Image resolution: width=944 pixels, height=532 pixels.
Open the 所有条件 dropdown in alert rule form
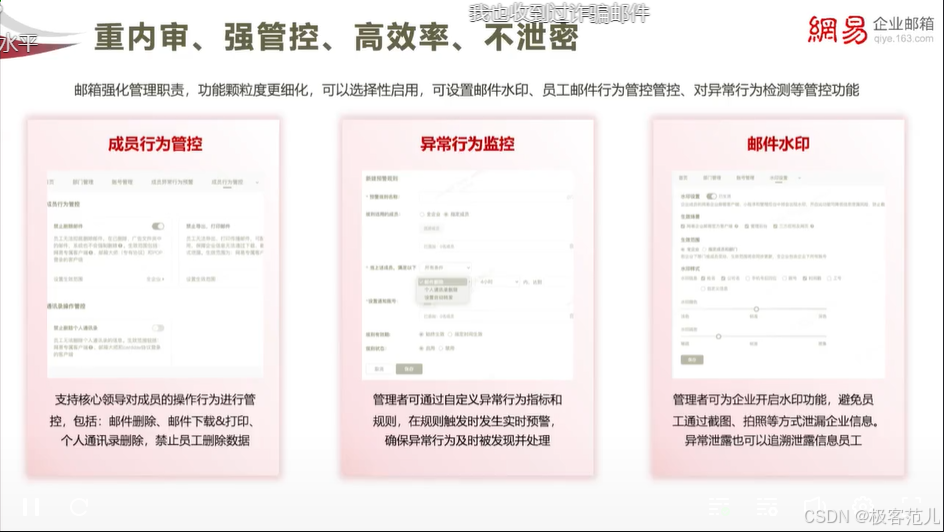pyautogui.click(x=446, y=267)
